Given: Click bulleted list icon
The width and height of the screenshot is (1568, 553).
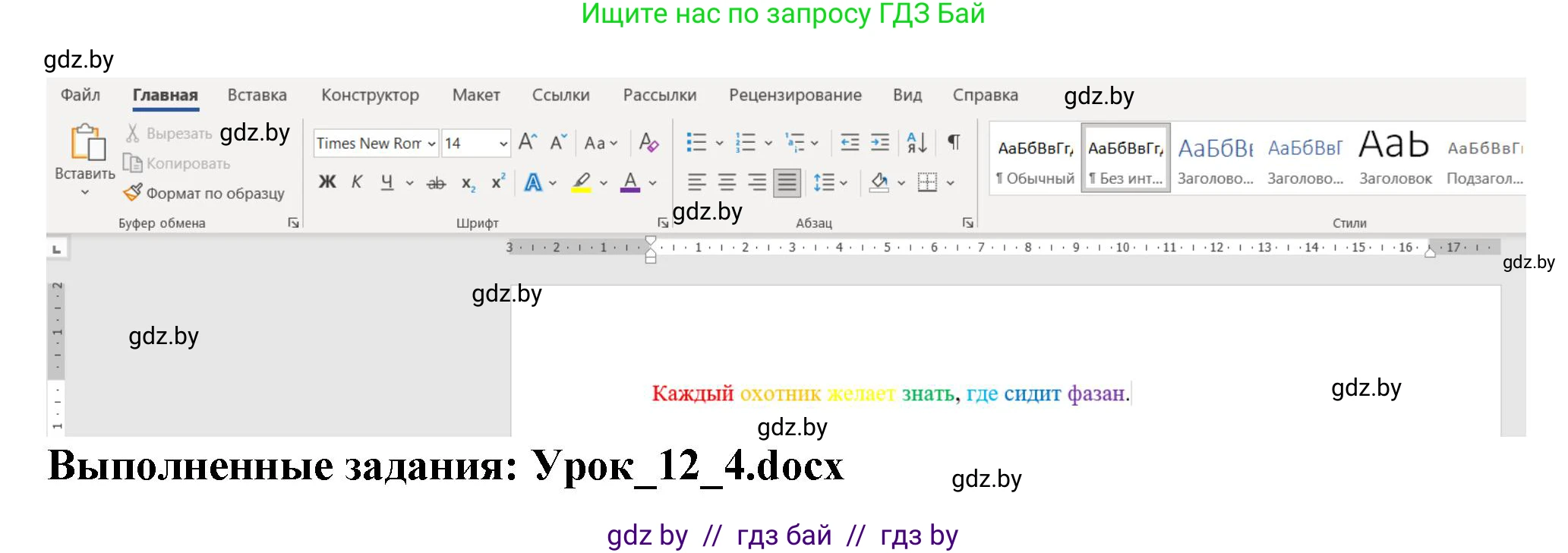Looking at the screenshot, I should [x=696, y=142].
